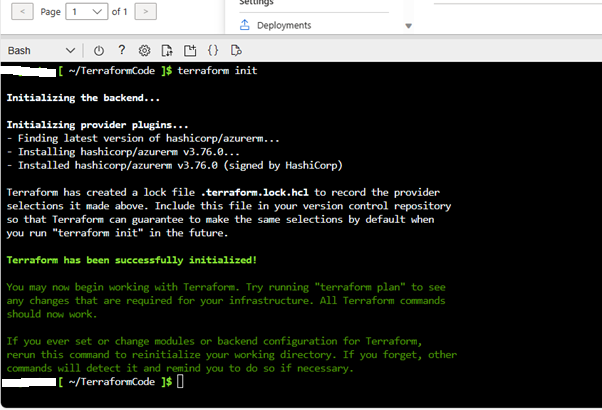The width and height of the screenshot is (602, 410).
Task: Click the last '~/TerraformCode' prompt path
Action: coord(112,382)
